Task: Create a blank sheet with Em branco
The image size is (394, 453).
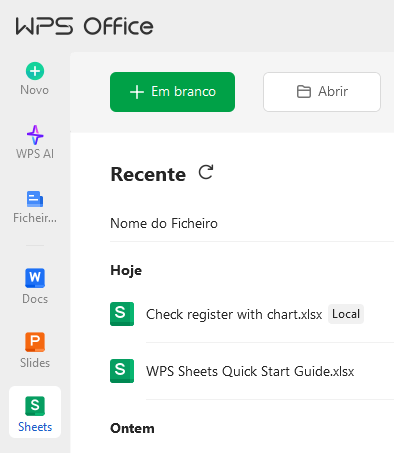Action: click(172, 92)
